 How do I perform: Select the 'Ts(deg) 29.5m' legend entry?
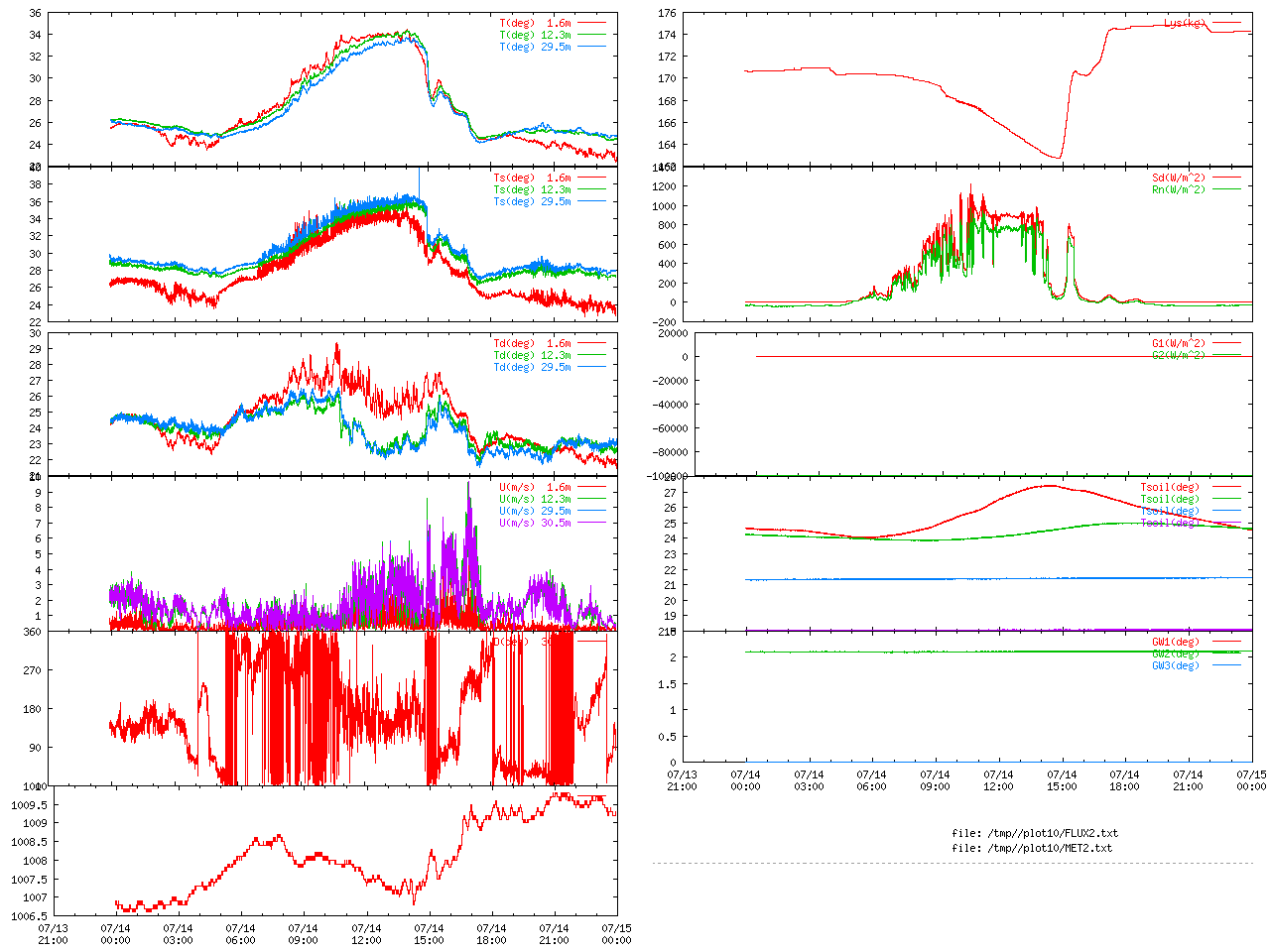pos(533,202)
